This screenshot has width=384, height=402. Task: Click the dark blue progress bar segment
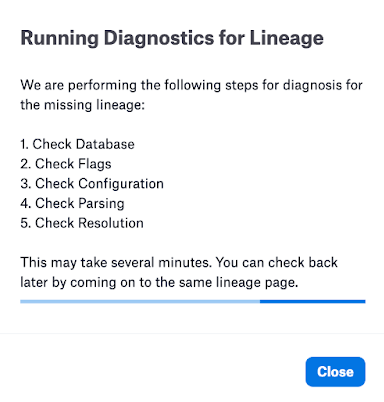[x=313, y=302]
